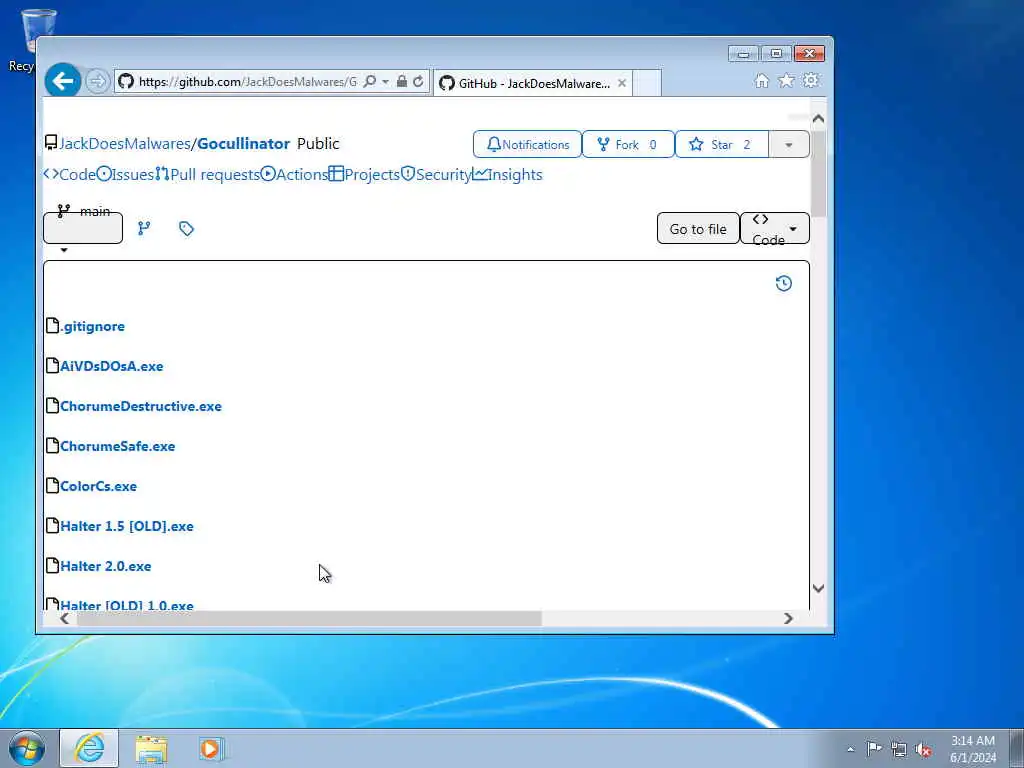This screenshot has width=1024, height=768.
Task: Open the Insights tab
Action: pos(507,174)
